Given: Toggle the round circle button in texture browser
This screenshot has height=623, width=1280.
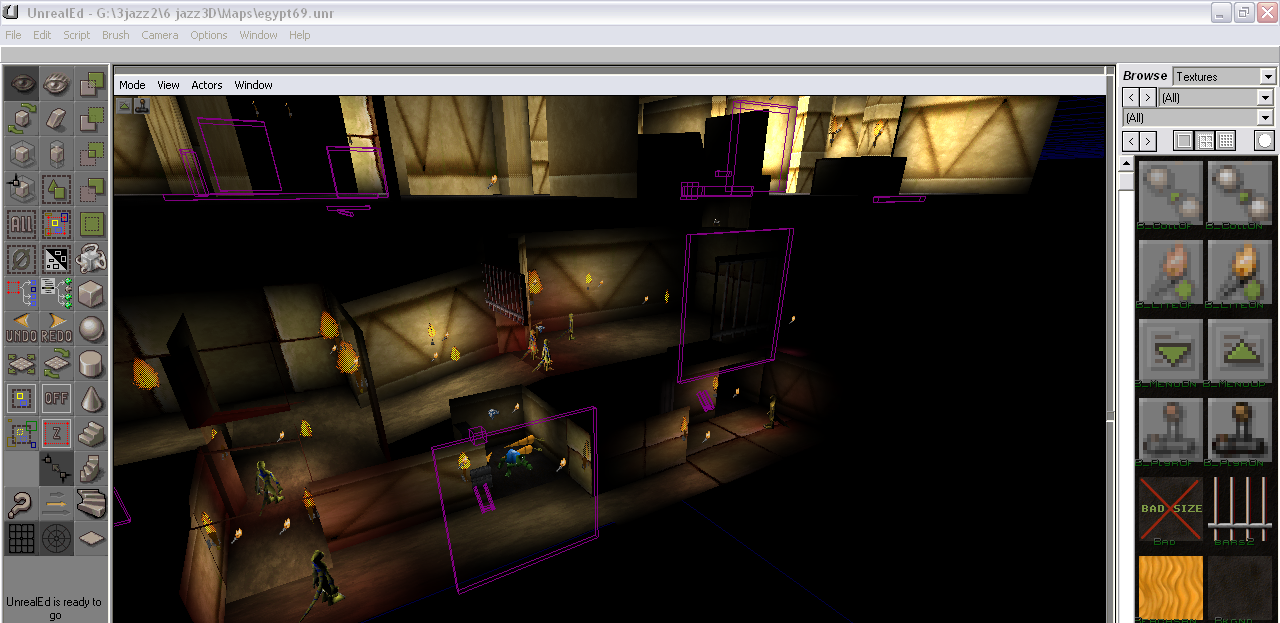Looking at the screenshot, I should point(1265,141).
